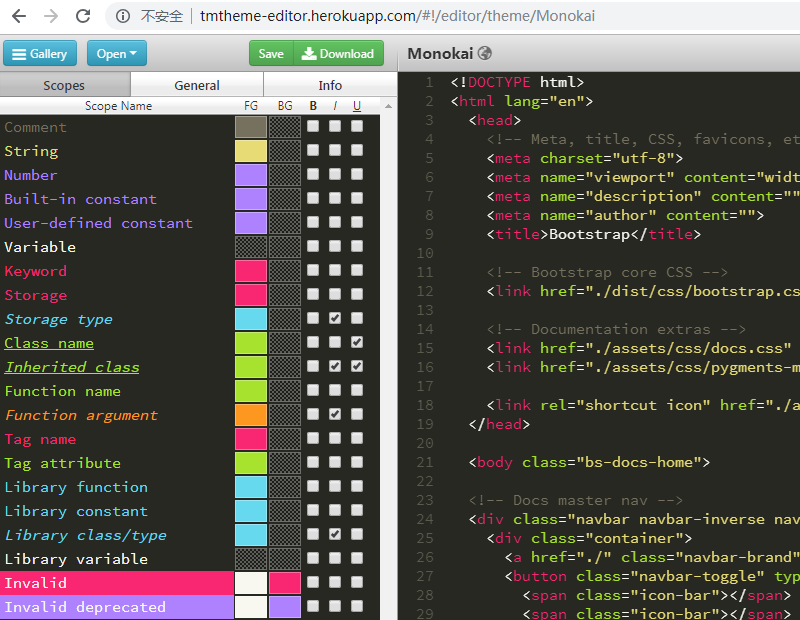
Task: Enable bold for Keyword scope
Action: [313, 270]
